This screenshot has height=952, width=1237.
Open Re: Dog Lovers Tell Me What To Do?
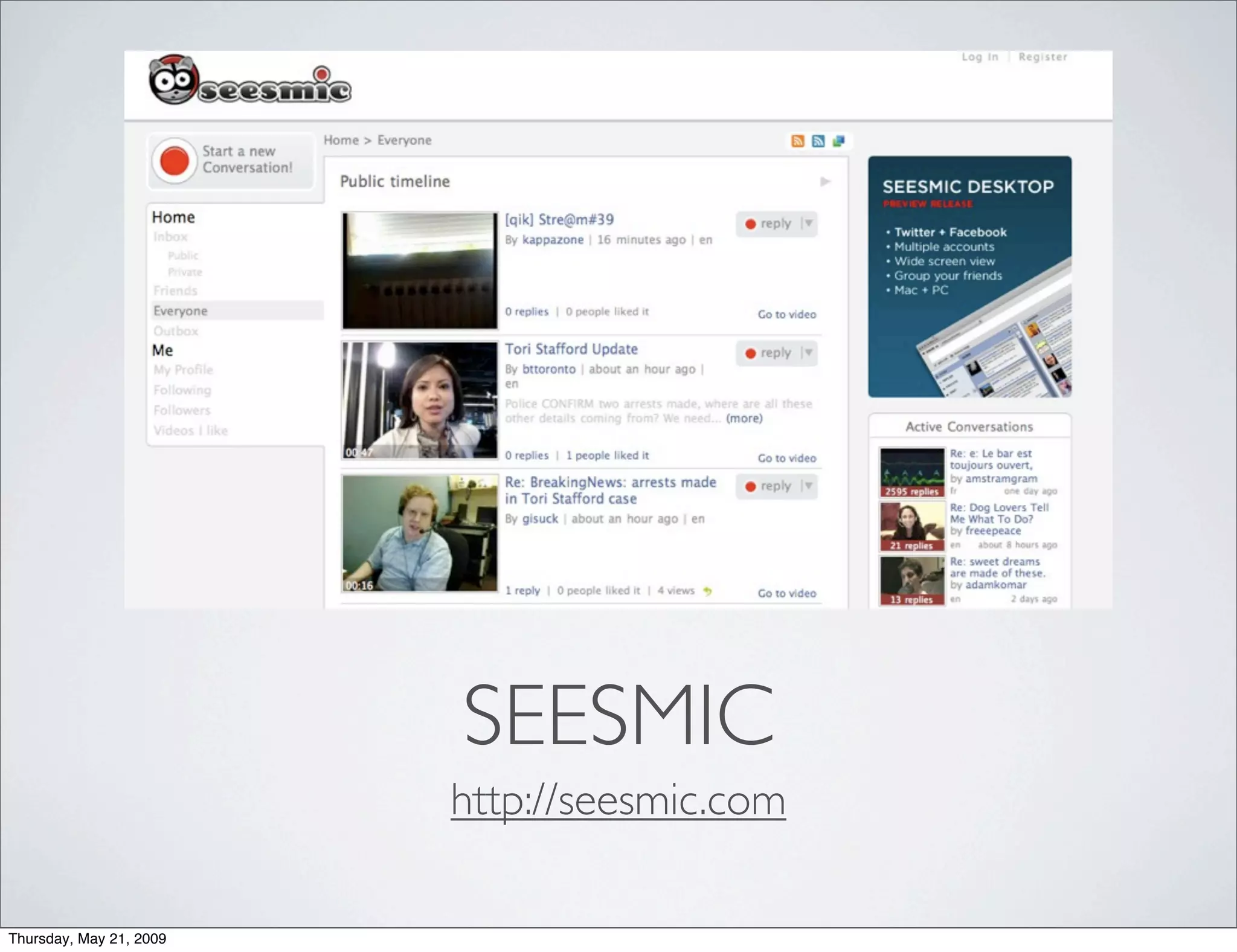tap(999, 513)
